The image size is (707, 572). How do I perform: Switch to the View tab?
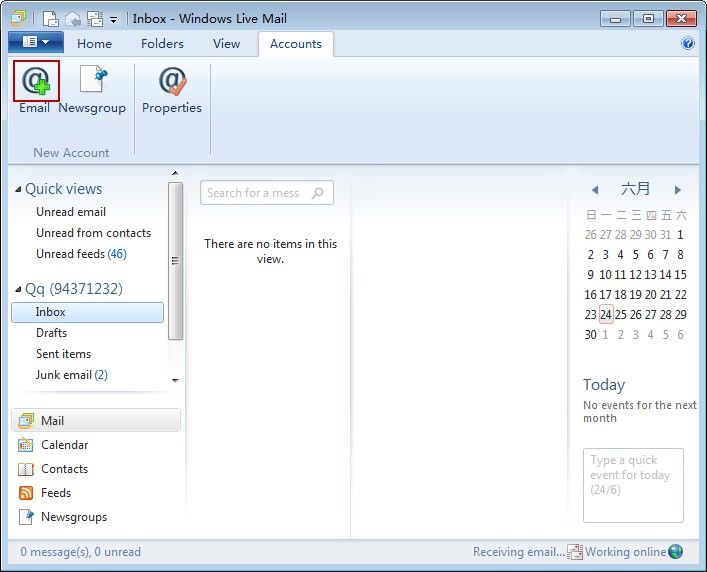pos(226,44)
